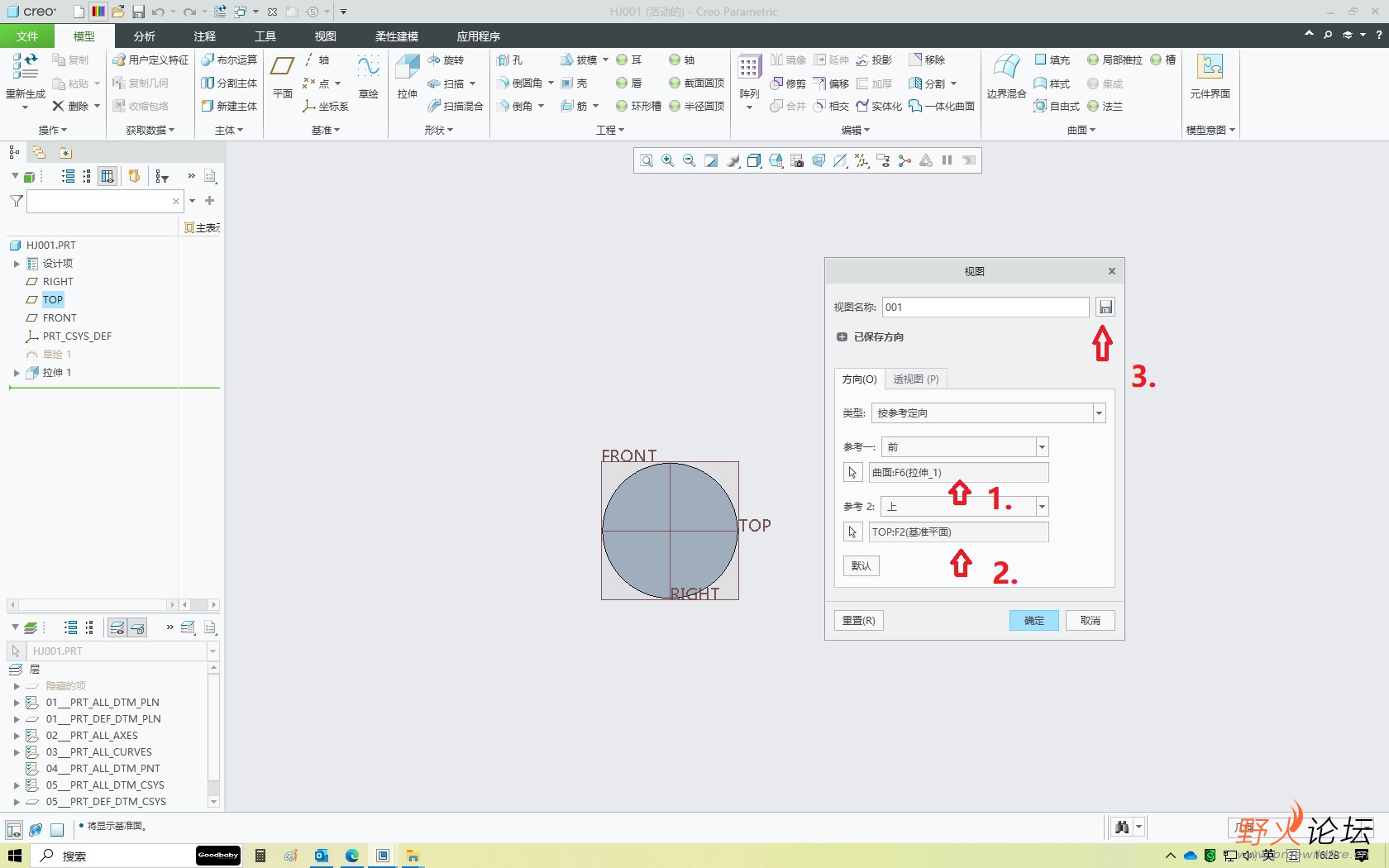Select the Round (倒圆角) tool
Image resolution: width=1389 pixels, height=868 pixels.
520,83
